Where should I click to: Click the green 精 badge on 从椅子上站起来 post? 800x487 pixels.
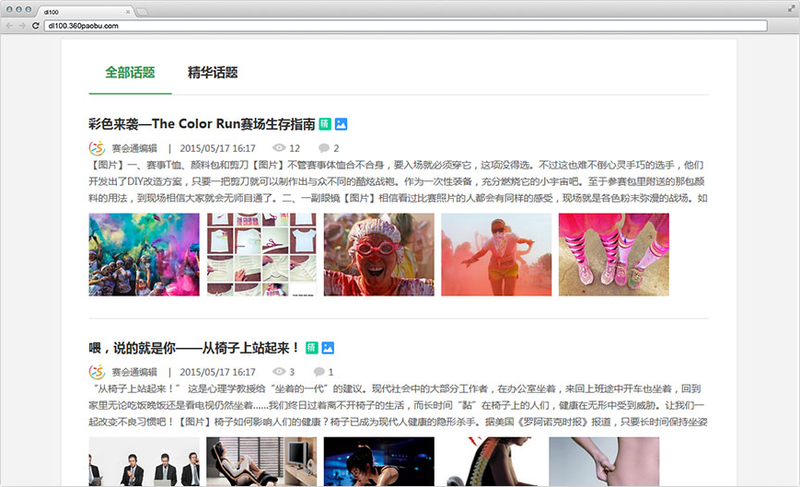[312, 348]
